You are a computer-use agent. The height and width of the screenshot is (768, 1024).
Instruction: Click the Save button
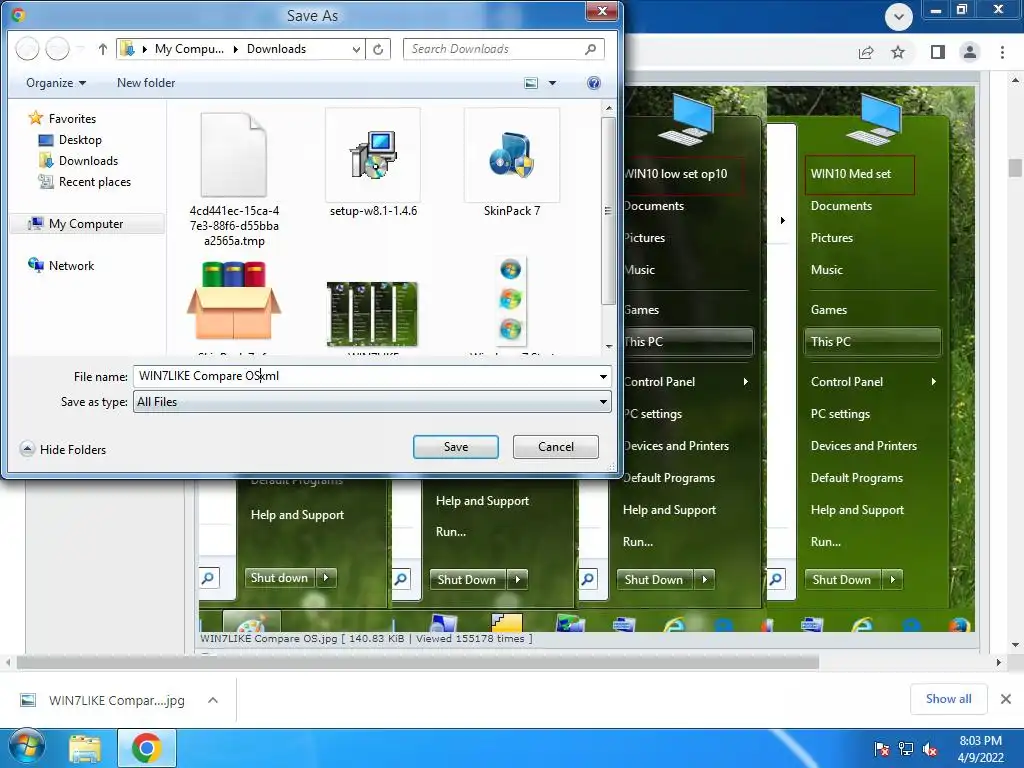coord(456,447)
